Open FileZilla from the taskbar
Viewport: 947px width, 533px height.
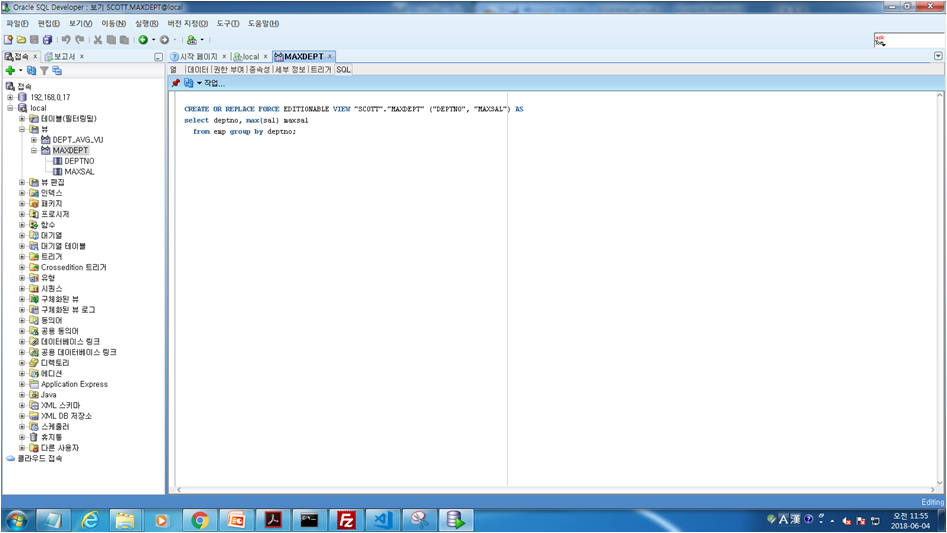click(346, 520)
